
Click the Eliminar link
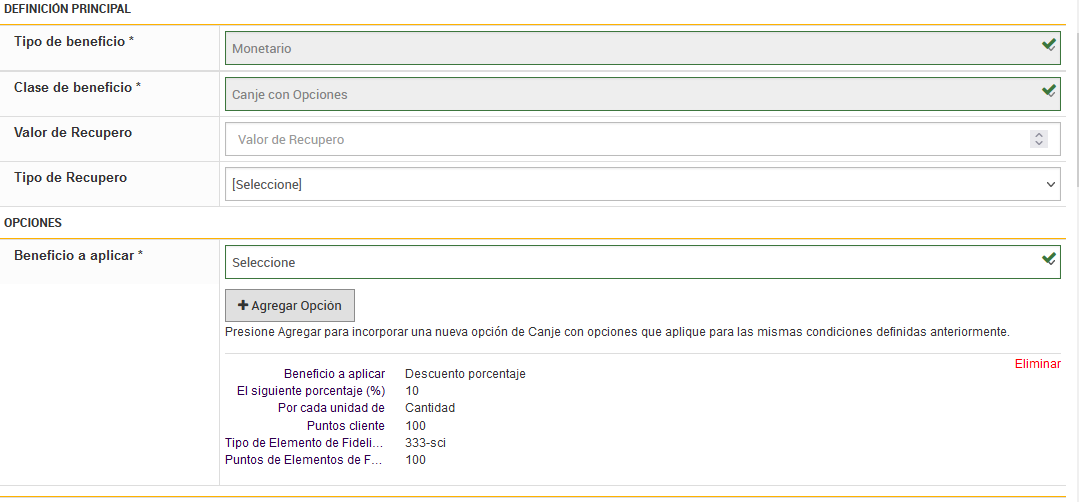click(x=1038, y=364)
